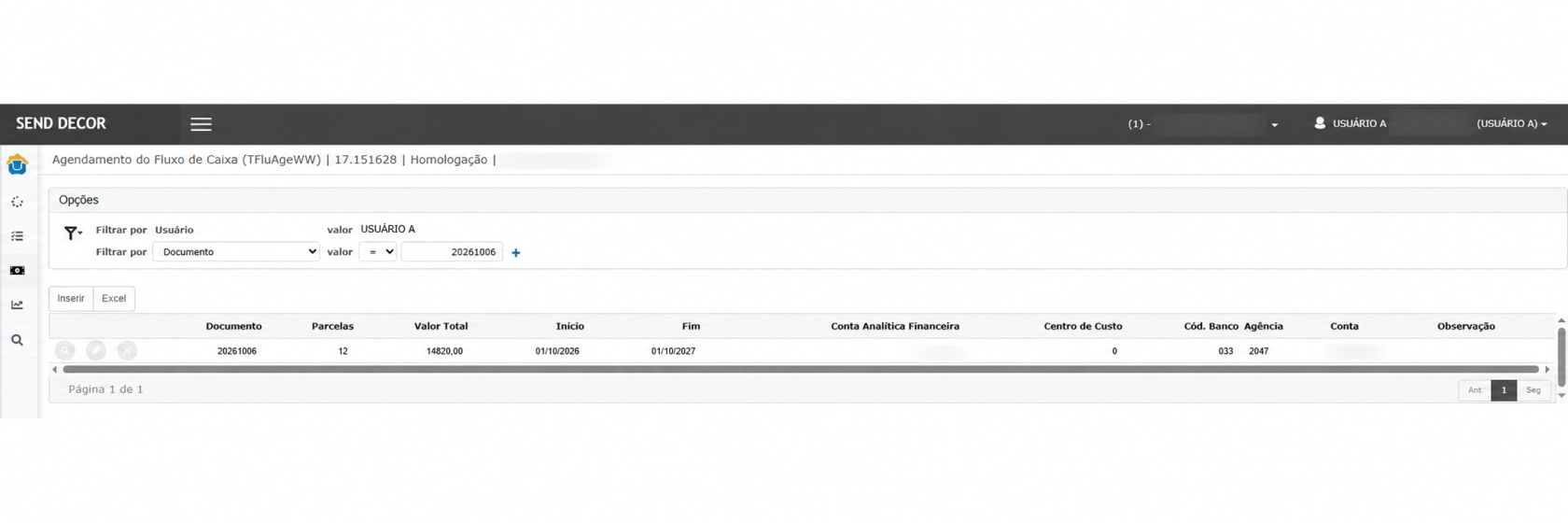This screenshot has width=1568, height=523.
Task: Click the dotted loading circle sidebar icon
Action: [x=17, y=202]
